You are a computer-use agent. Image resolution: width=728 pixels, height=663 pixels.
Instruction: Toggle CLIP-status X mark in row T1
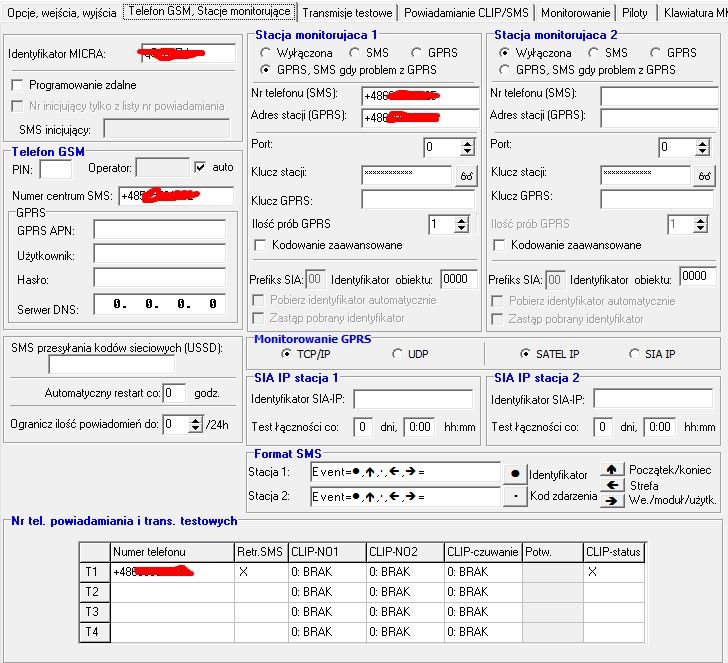(614, 572)
